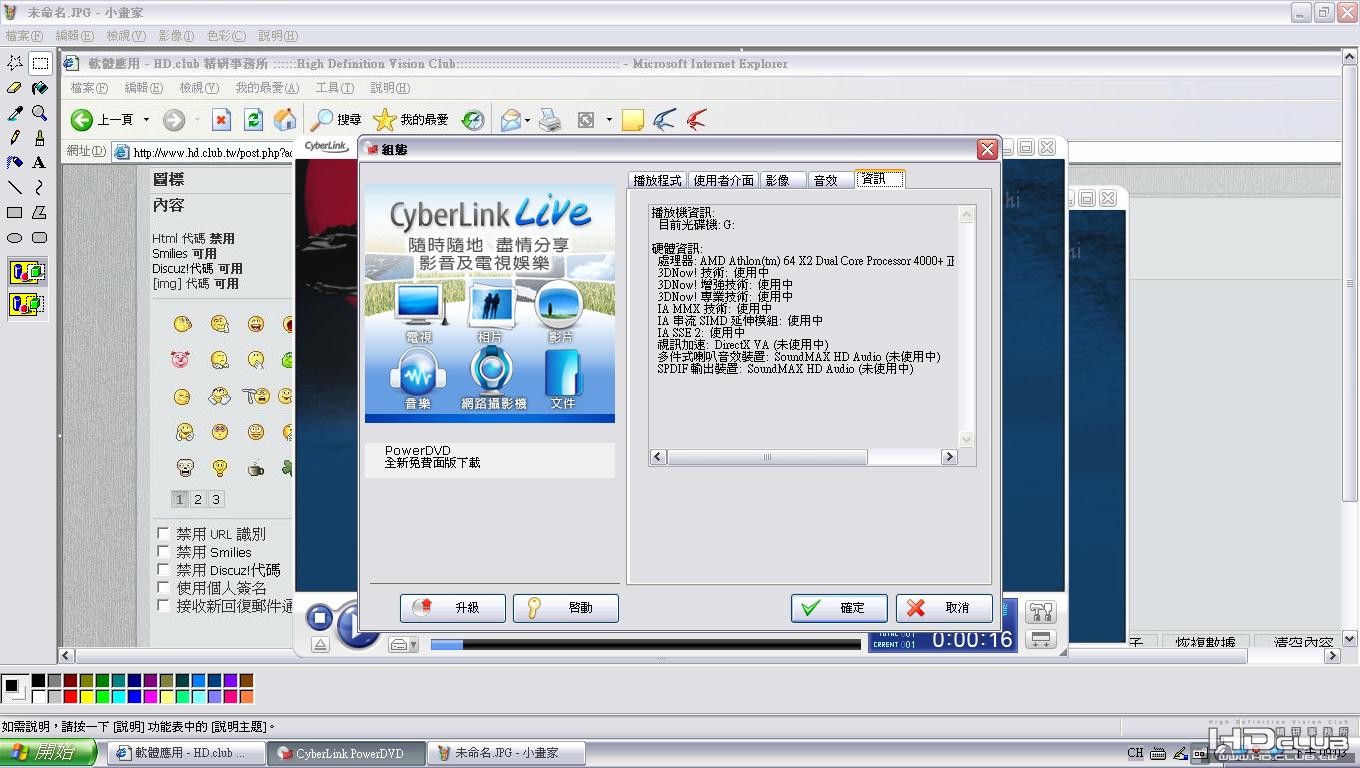Confirm with the 確定 button
Image resolution: width=1360 pixels, height=768 pixels.
pos(839,608)
